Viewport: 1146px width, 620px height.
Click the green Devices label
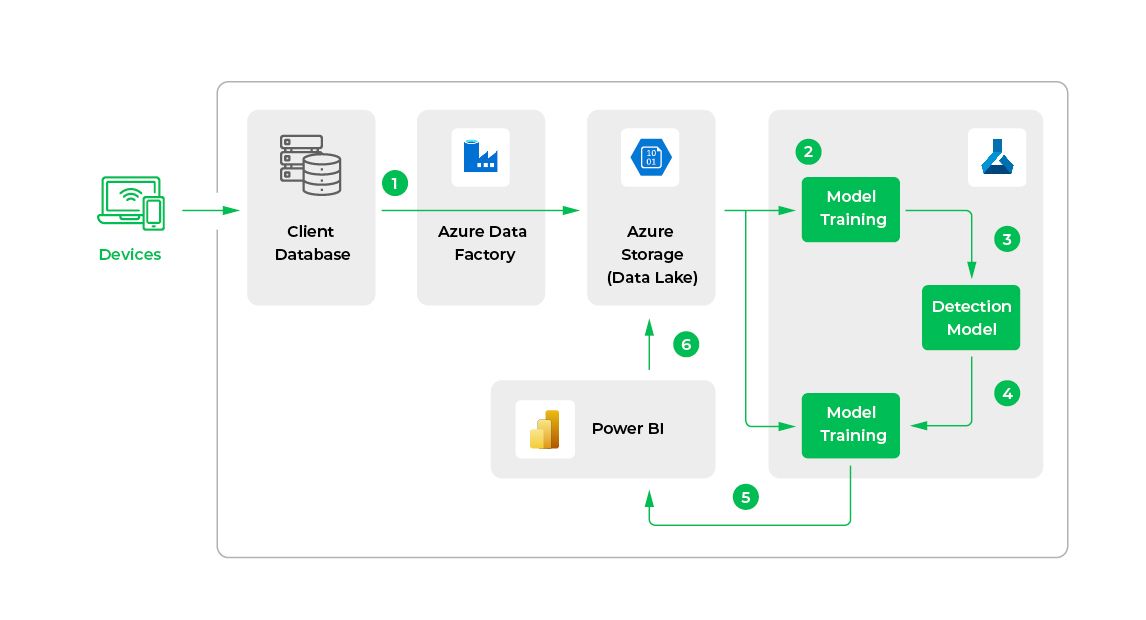[x=130, y=255]
